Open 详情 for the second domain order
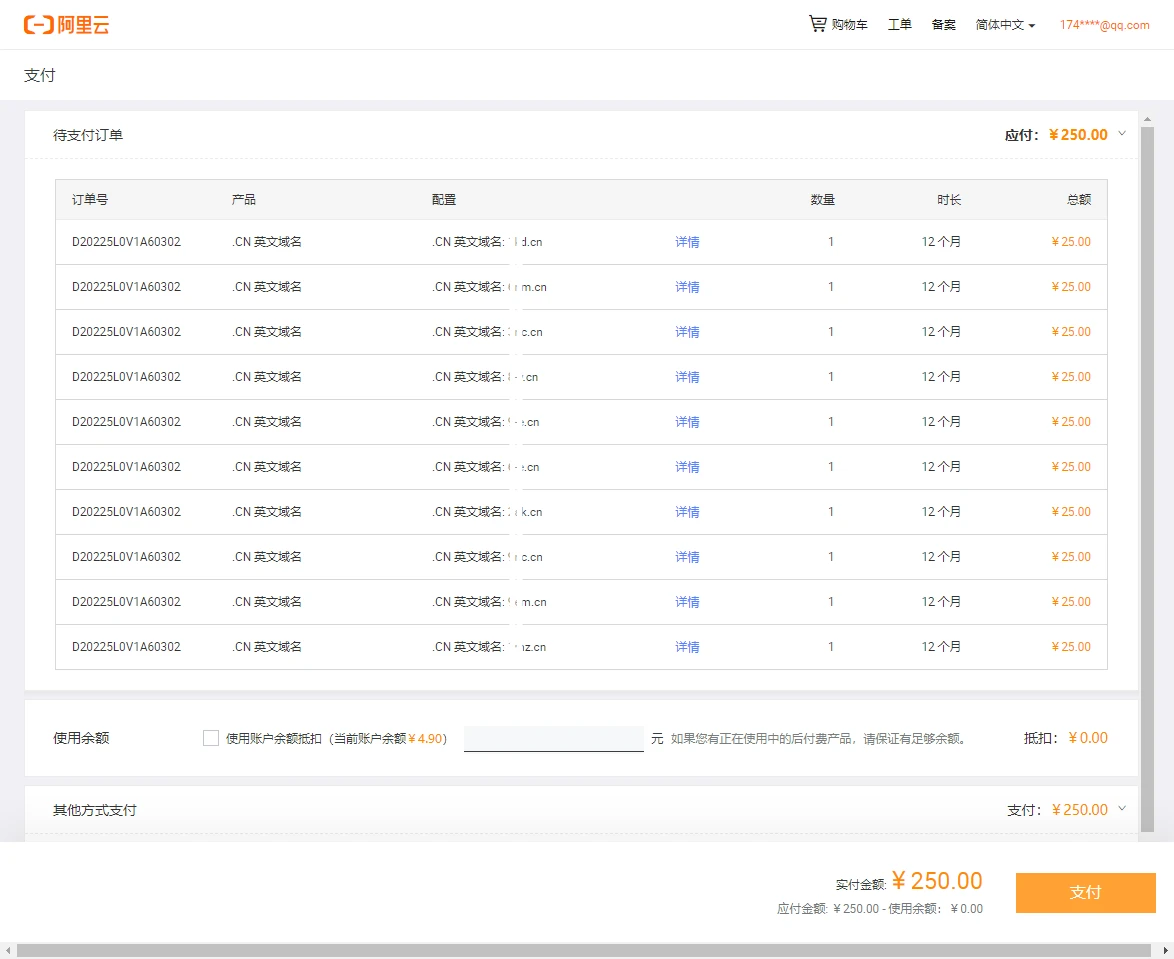Screen dimensions: 1174x959 pos(687,287)
